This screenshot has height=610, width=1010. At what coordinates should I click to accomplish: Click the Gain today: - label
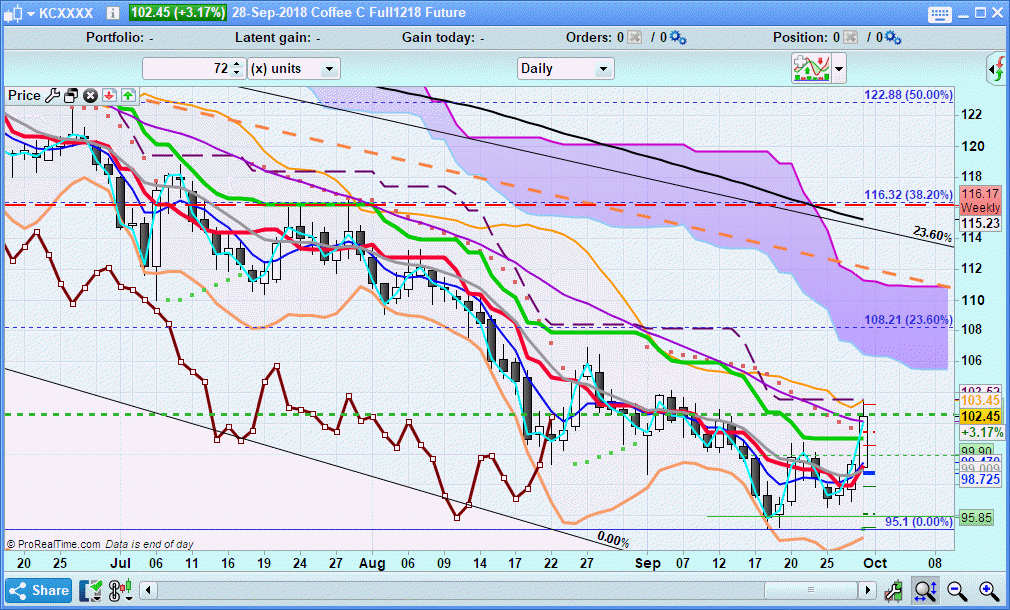(x=443, y=38)
